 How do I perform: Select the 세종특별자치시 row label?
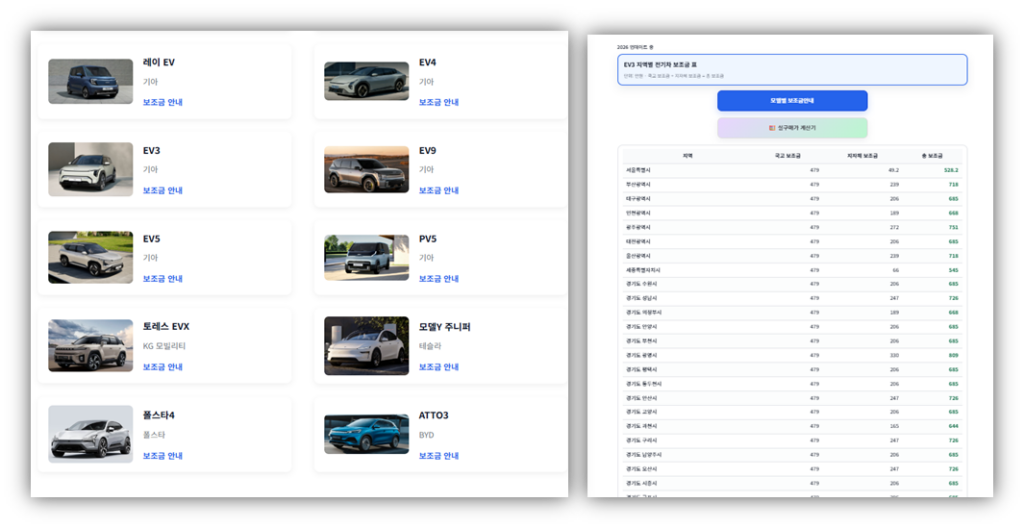click(643, 271)
